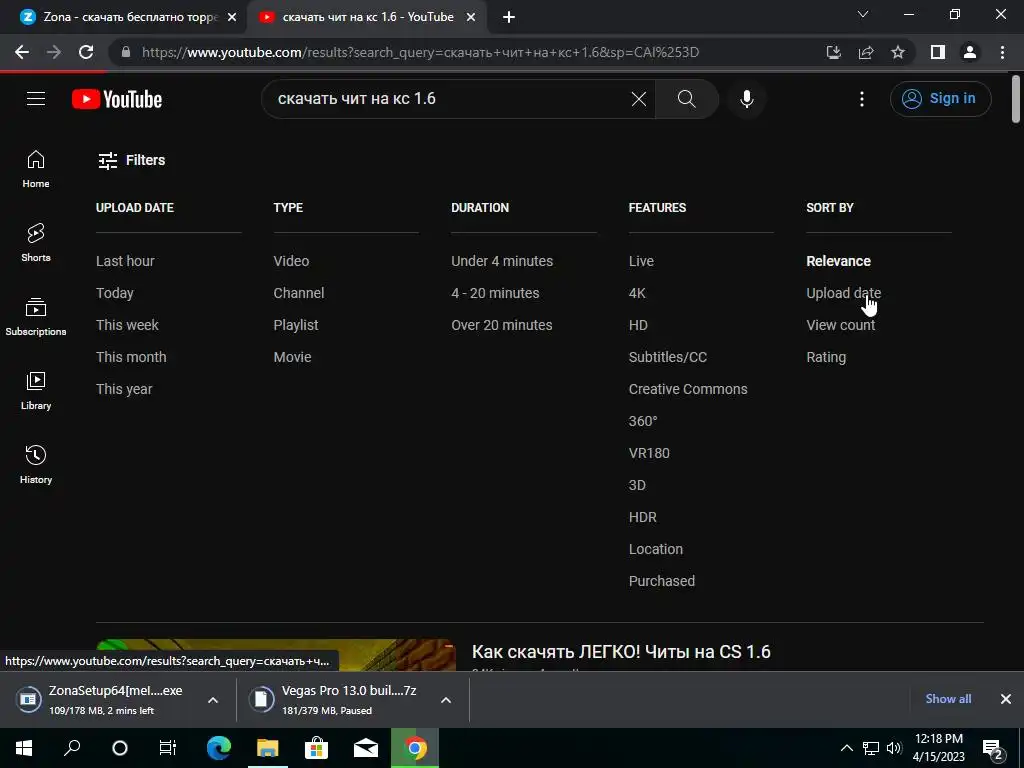Select Playlist type filter

coord(296,325)
